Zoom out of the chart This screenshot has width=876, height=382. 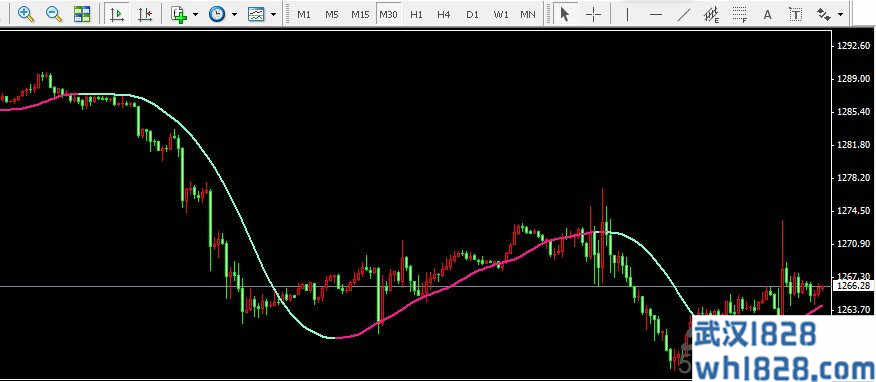pos(54,14)
